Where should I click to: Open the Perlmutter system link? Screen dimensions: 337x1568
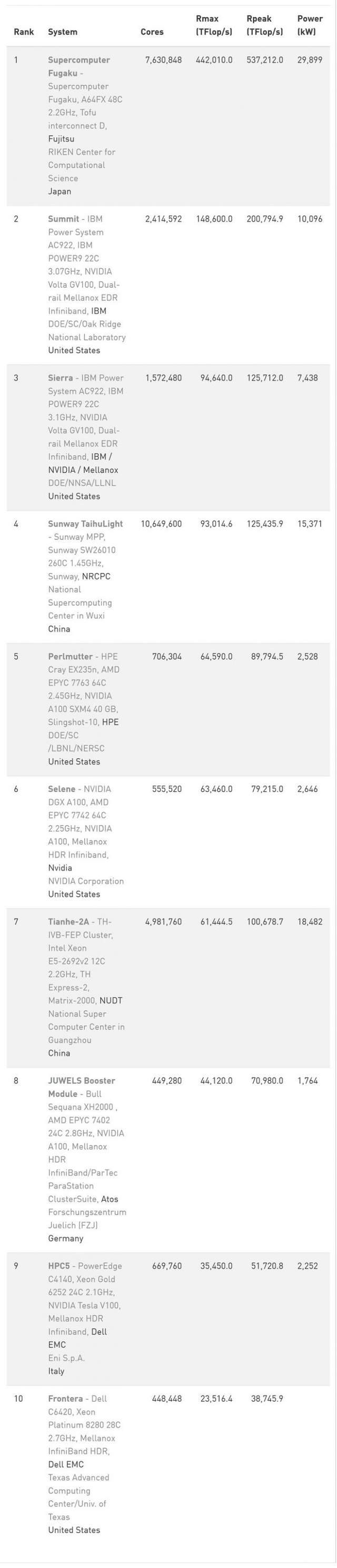pos(71,657)
